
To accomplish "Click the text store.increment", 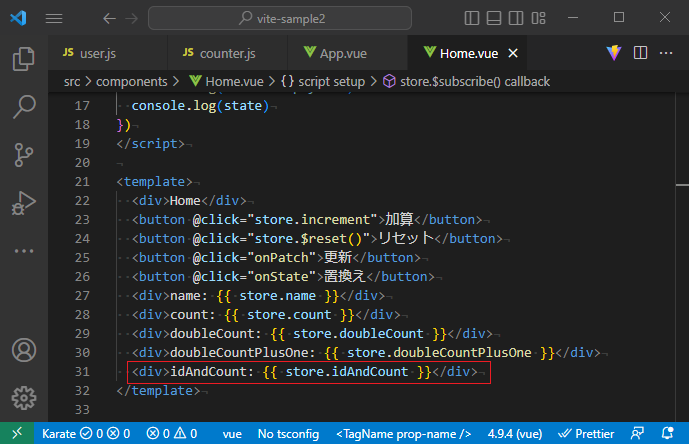I will 313,220.
